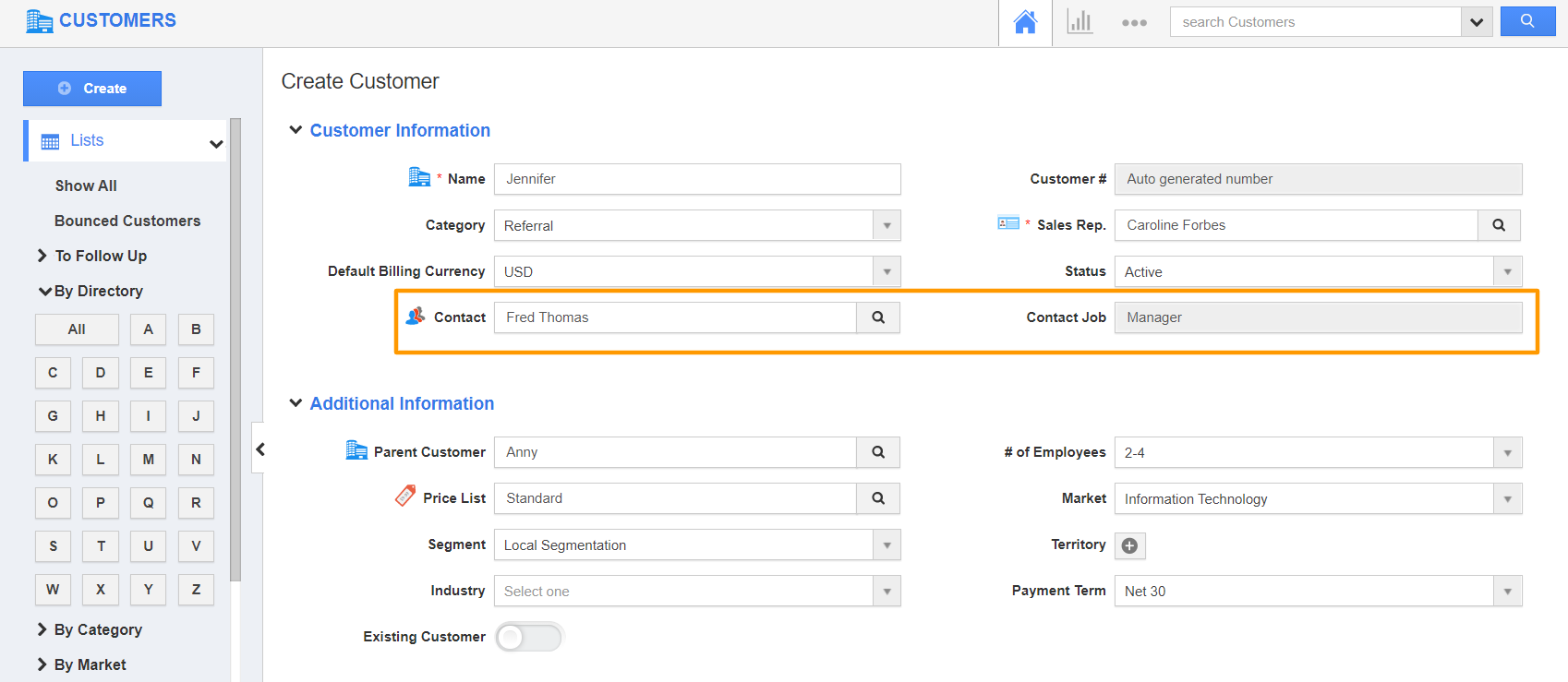The image size is (1568, 682).
Task: Click the Sales Rep. card icon
Action: point(1008,222)
